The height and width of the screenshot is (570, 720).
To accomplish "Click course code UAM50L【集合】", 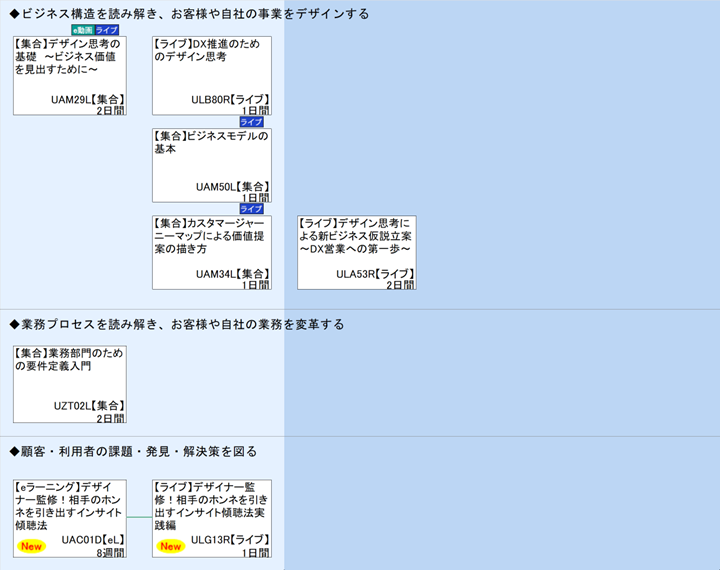I will (x=232, y=187).
